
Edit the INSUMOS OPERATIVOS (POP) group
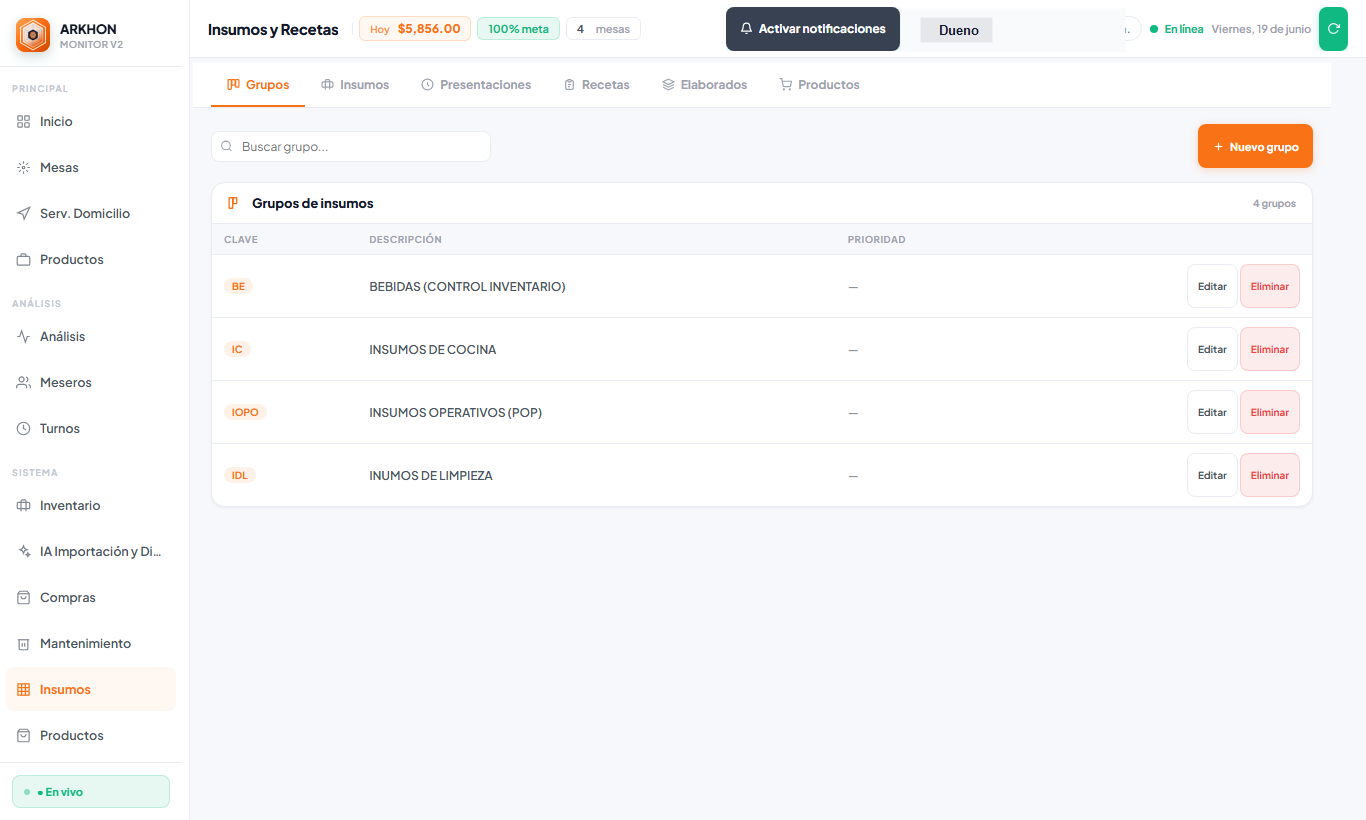(x=1212, y=412)
